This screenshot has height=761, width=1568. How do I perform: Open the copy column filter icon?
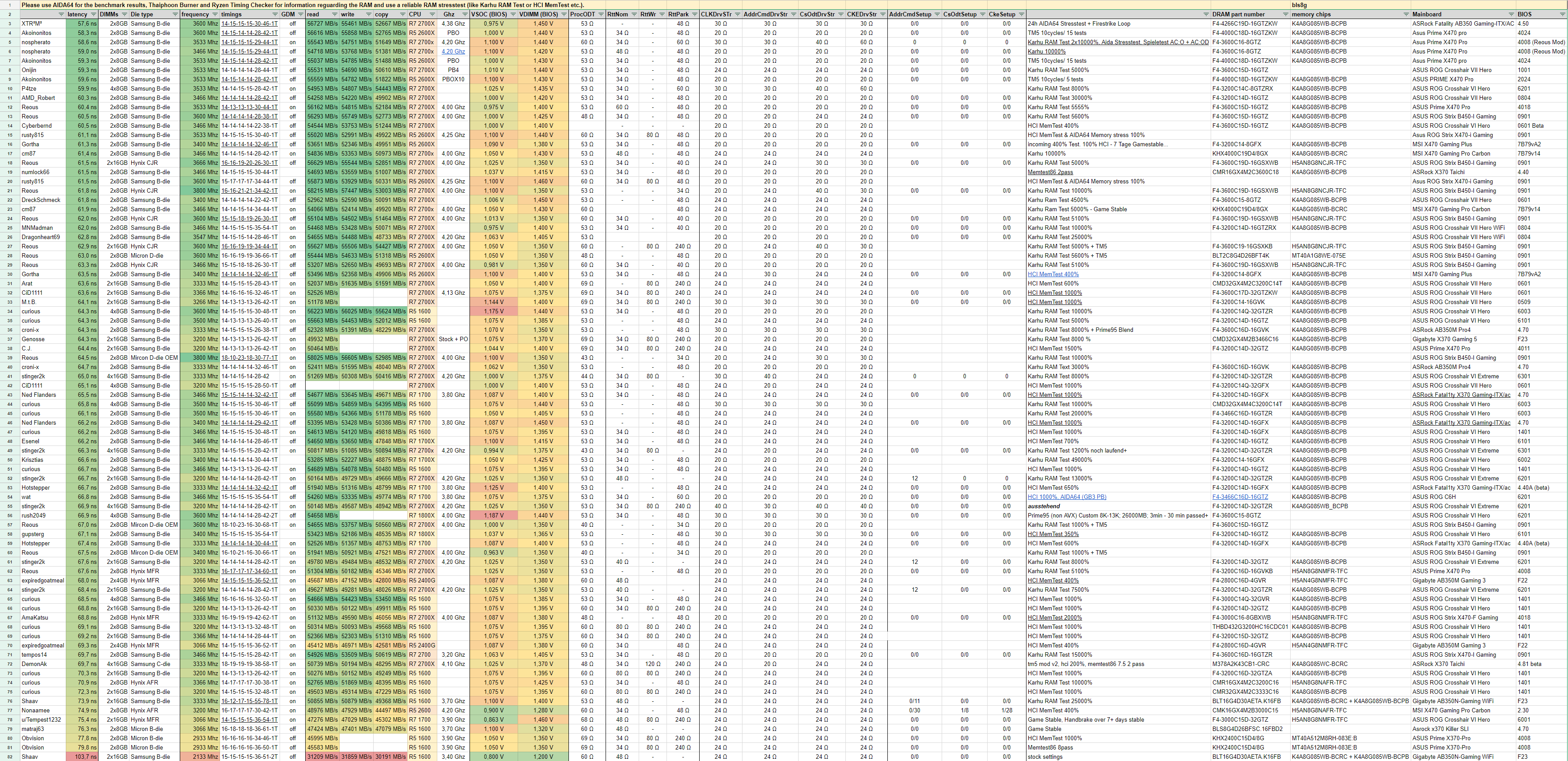[x=402, y=14]
